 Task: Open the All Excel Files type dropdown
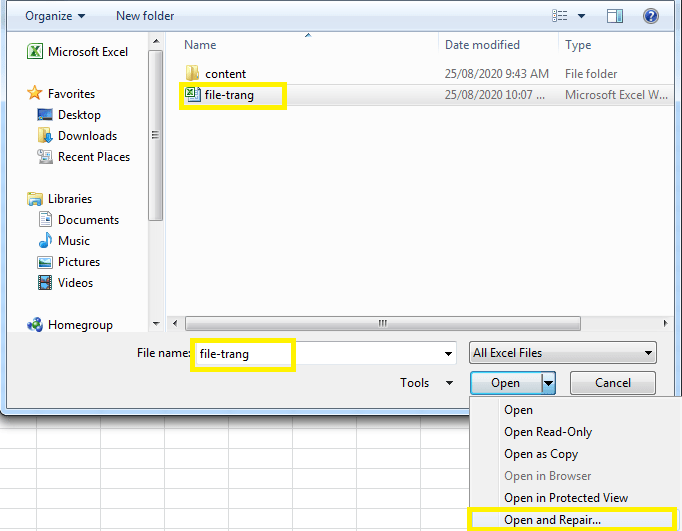[x=563, y=353]
